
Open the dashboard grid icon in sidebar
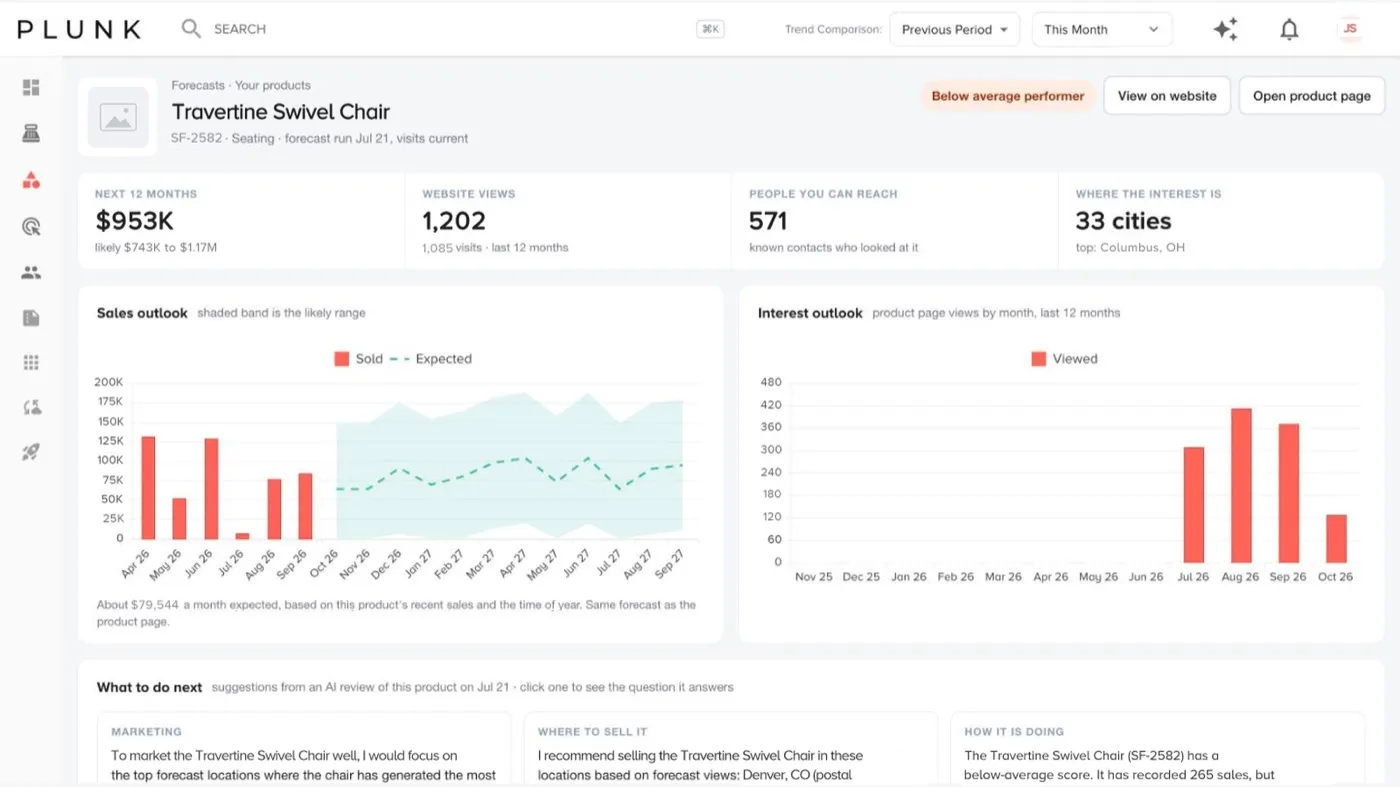(31, 88)
